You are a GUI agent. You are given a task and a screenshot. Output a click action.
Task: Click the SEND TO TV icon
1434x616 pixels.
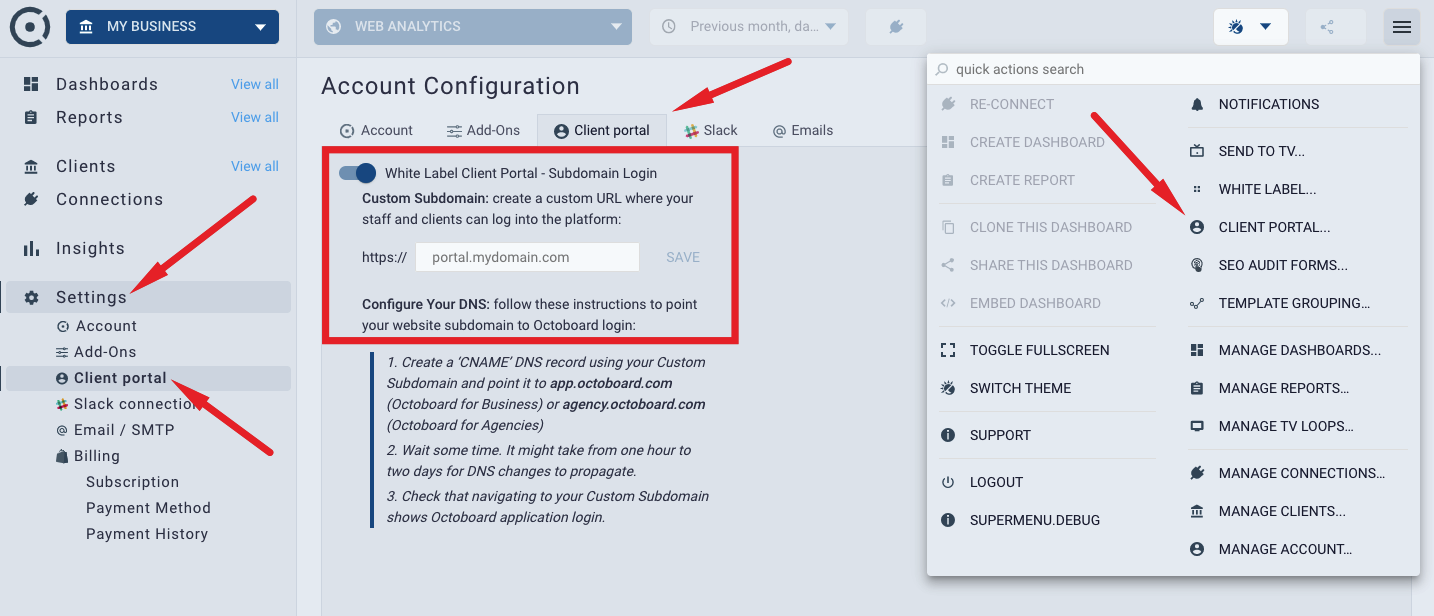[1197, 151]
